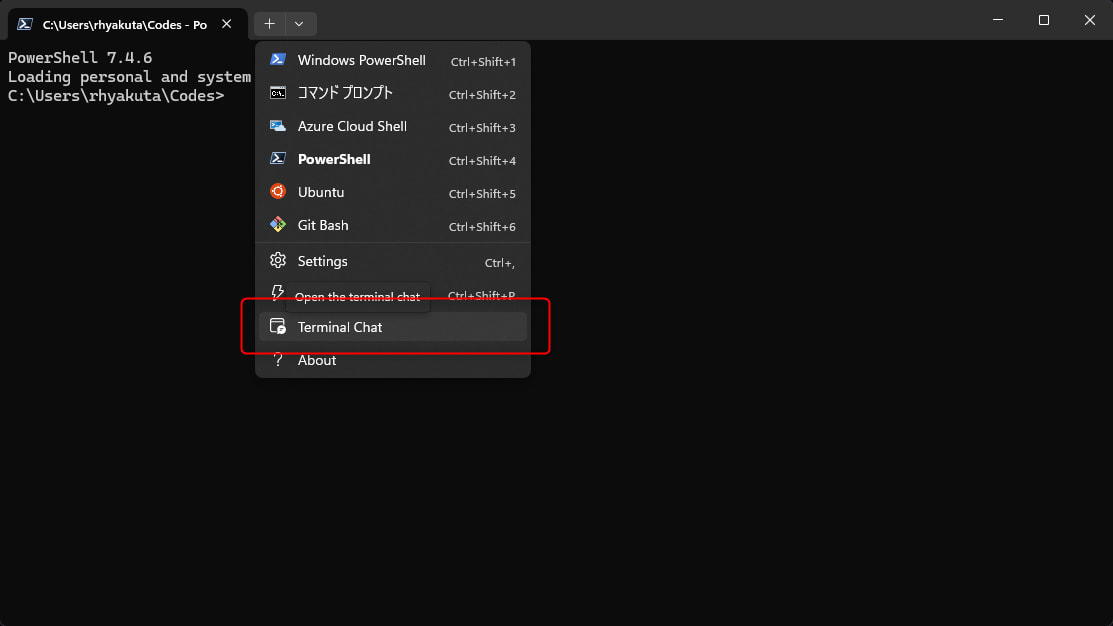
Task: Open Git Bash profile
Action: [393, 225]
